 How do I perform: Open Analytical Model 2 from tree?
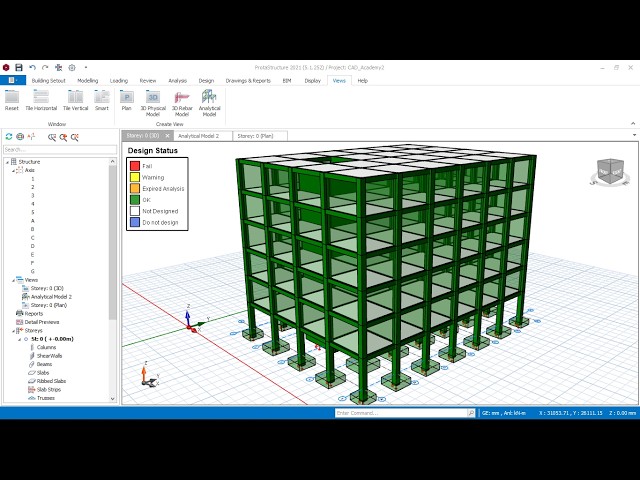click(x=51, y=297)
